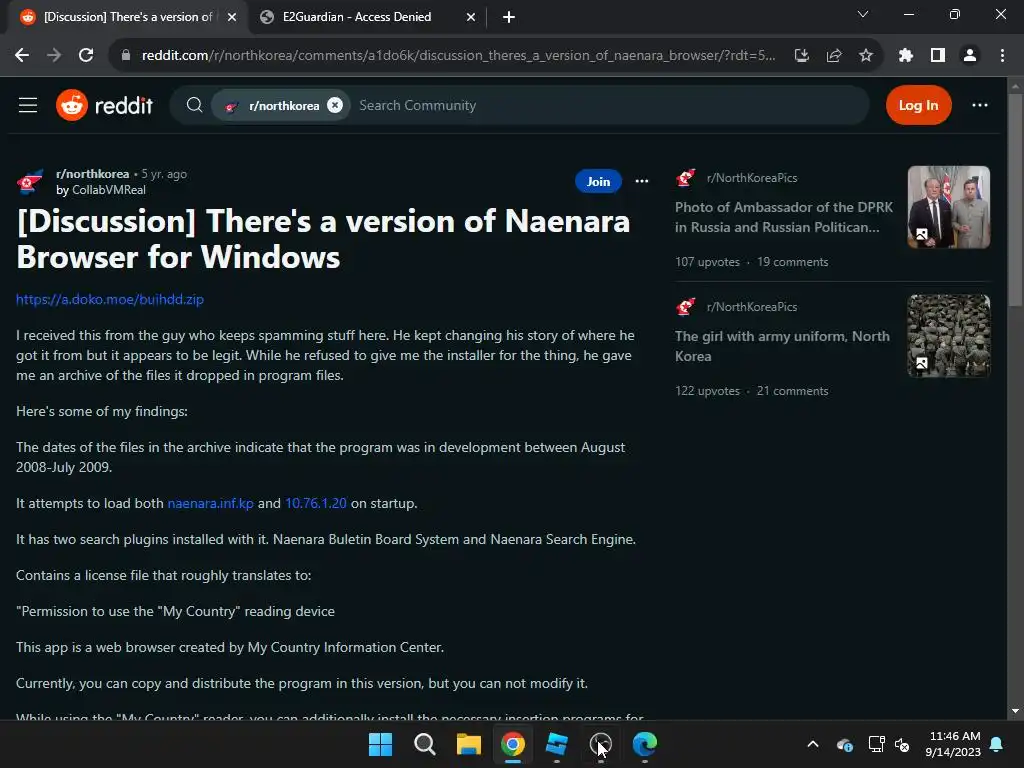The height and width of the screenshot is (768, 1024).
Task: Open Windows taskbar search
Action: [424, 744]
